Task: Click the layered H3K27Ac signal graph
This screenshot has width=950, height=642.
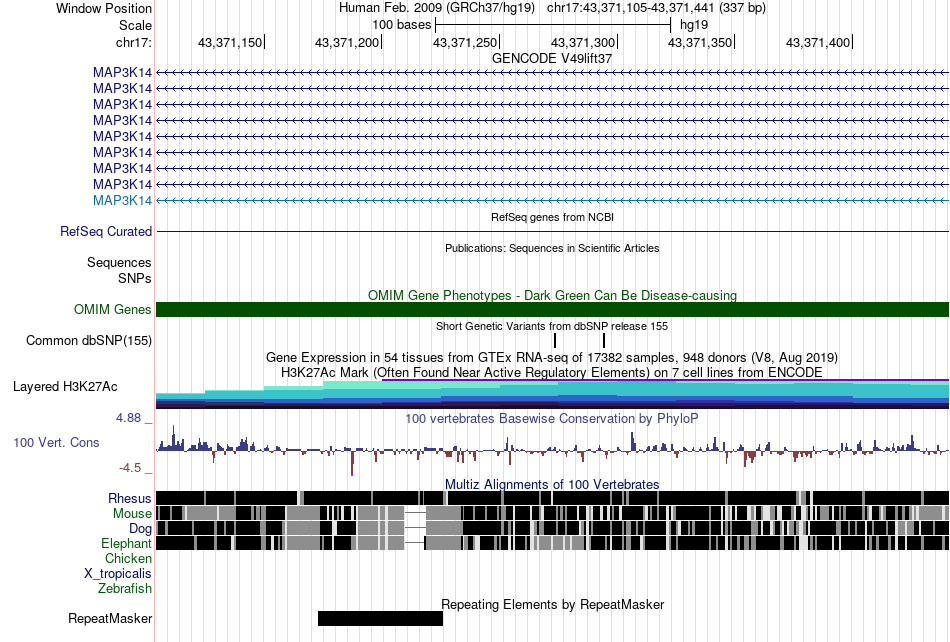Action: (553, 394)
